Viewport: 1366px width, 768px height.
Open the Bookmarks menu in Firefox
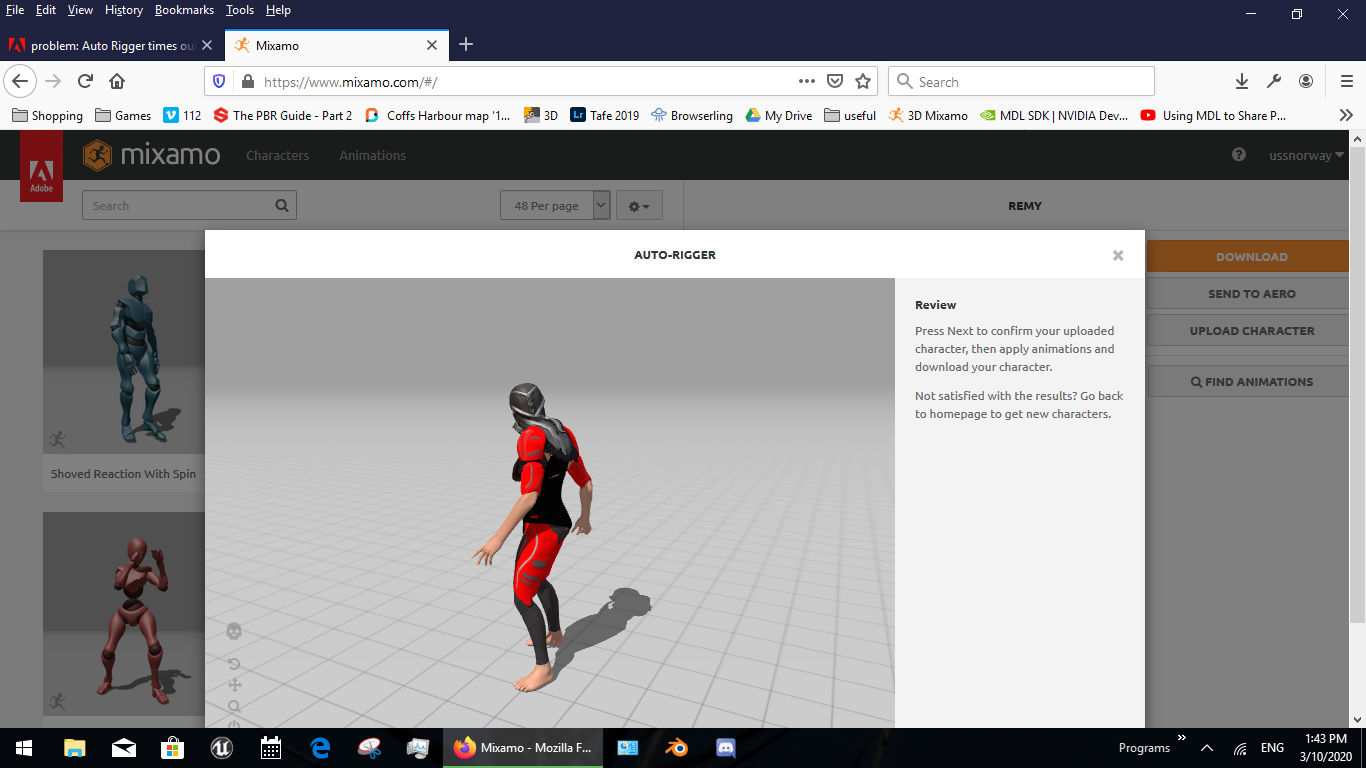click(x=184, y=10)
